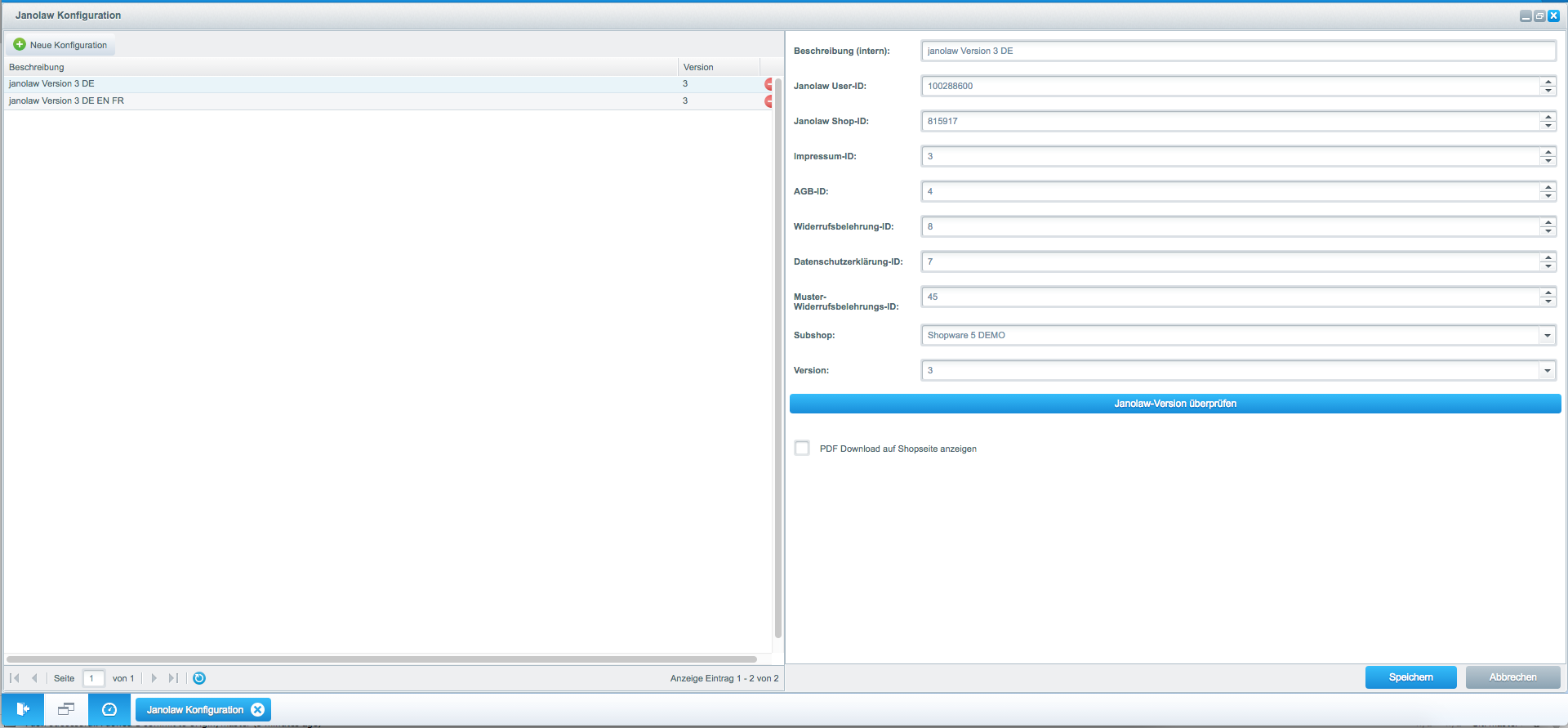Open the Subshop dropdown
This screenshot has width=1568, height=728.
1547,335
